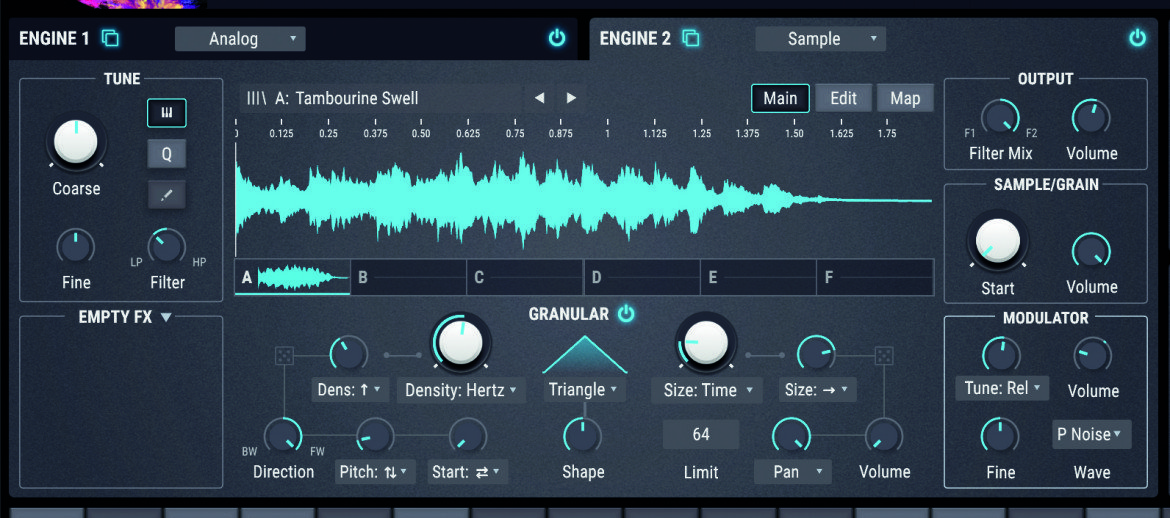This screenshot has height=518, width=1170.
Task: Open the Density: Hertz dropdown
Action: click(x=461, y=390)
